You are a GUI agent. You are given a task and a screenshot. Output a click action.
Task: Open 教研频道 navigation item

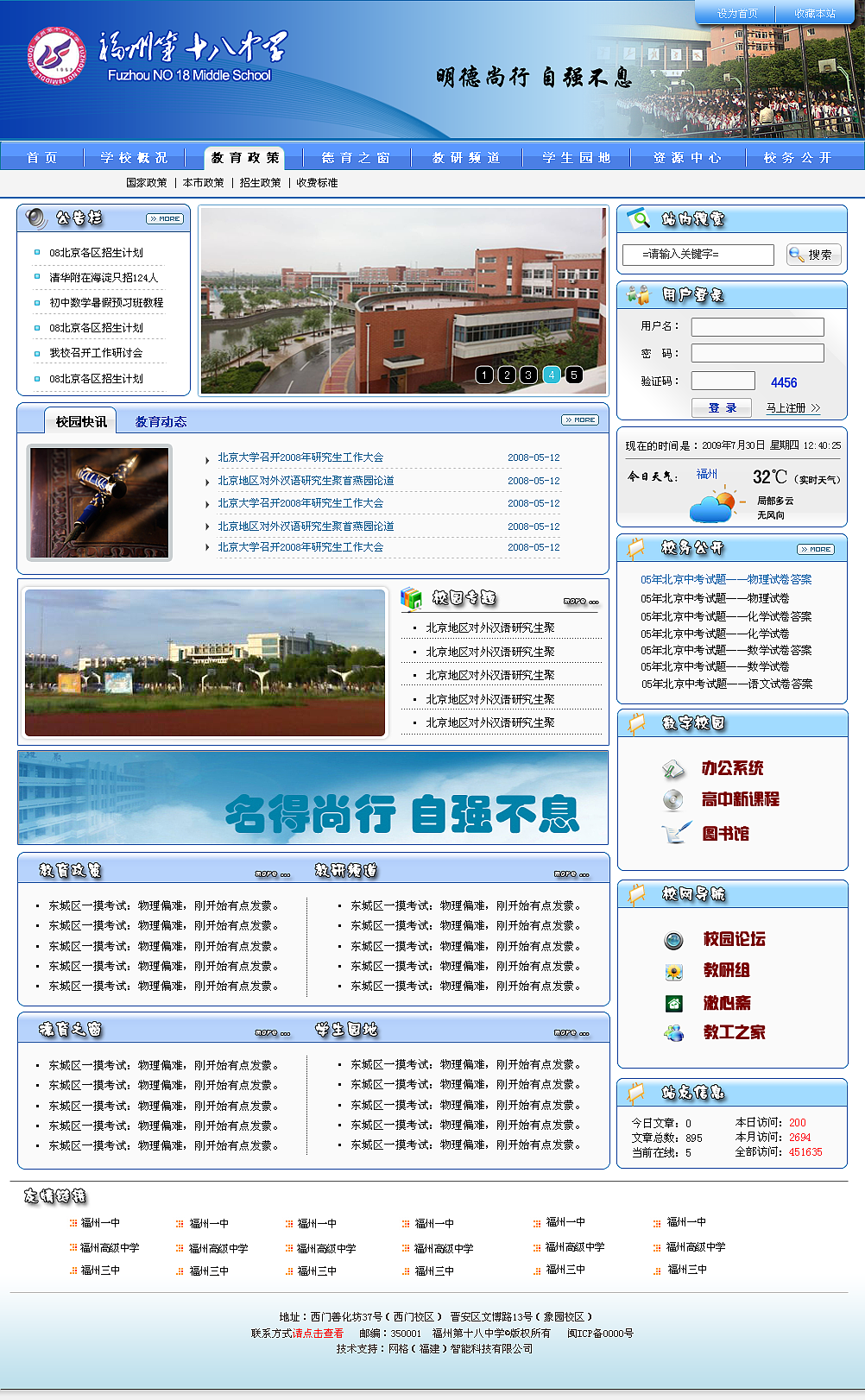tap(466, 158)
